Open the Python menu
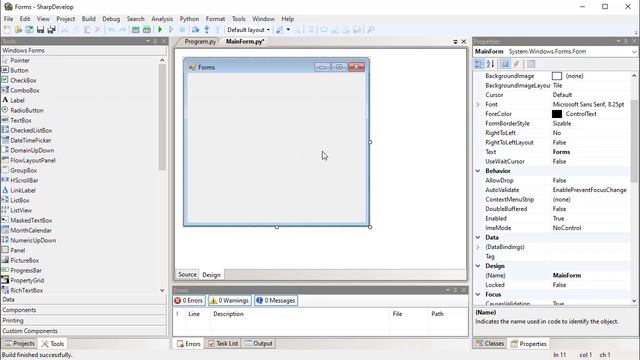This screenshot has width=640, height=360. pos(189,19)
